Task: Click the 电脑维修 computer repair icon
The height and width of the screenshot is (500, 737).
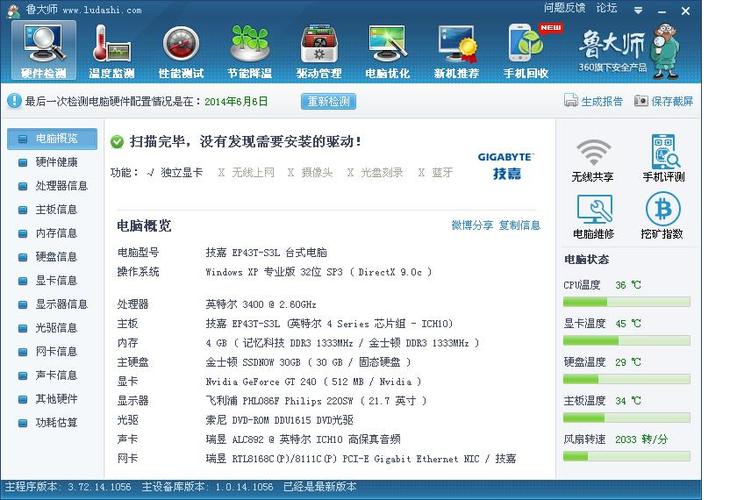Action: 594,217
